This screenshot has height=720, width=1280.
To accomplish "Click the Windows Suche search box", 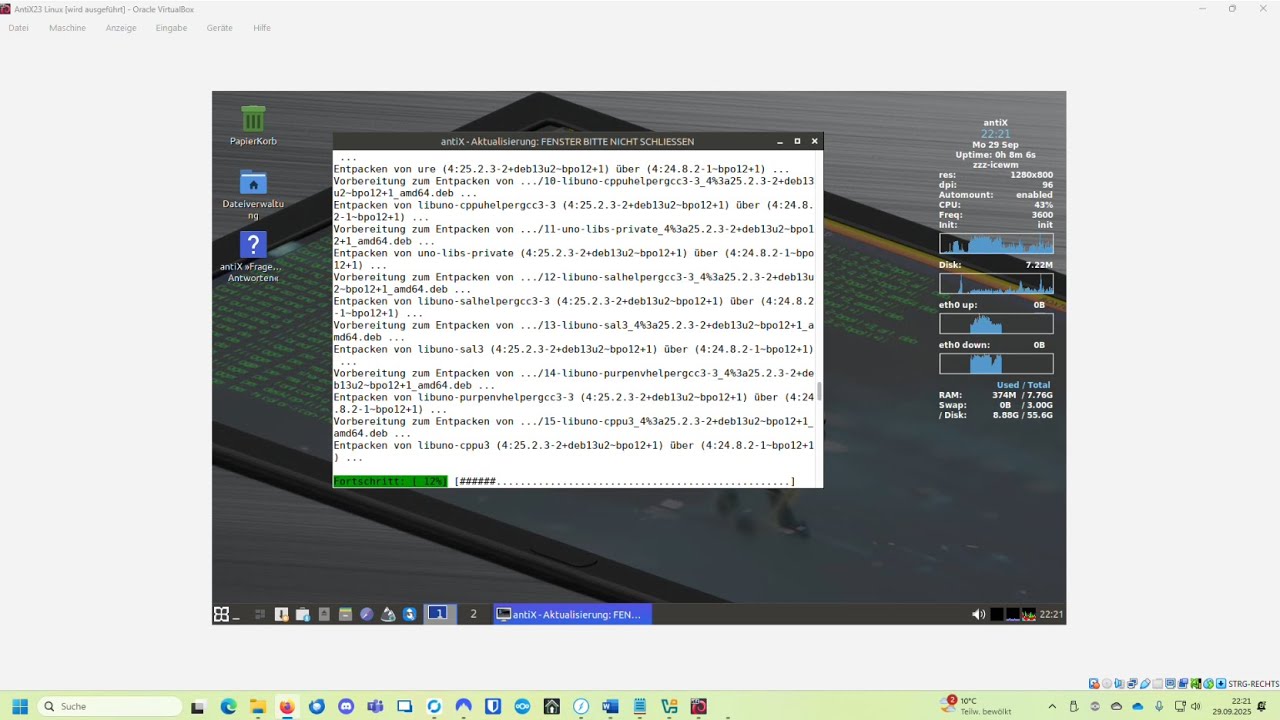I will coord(110,706).
